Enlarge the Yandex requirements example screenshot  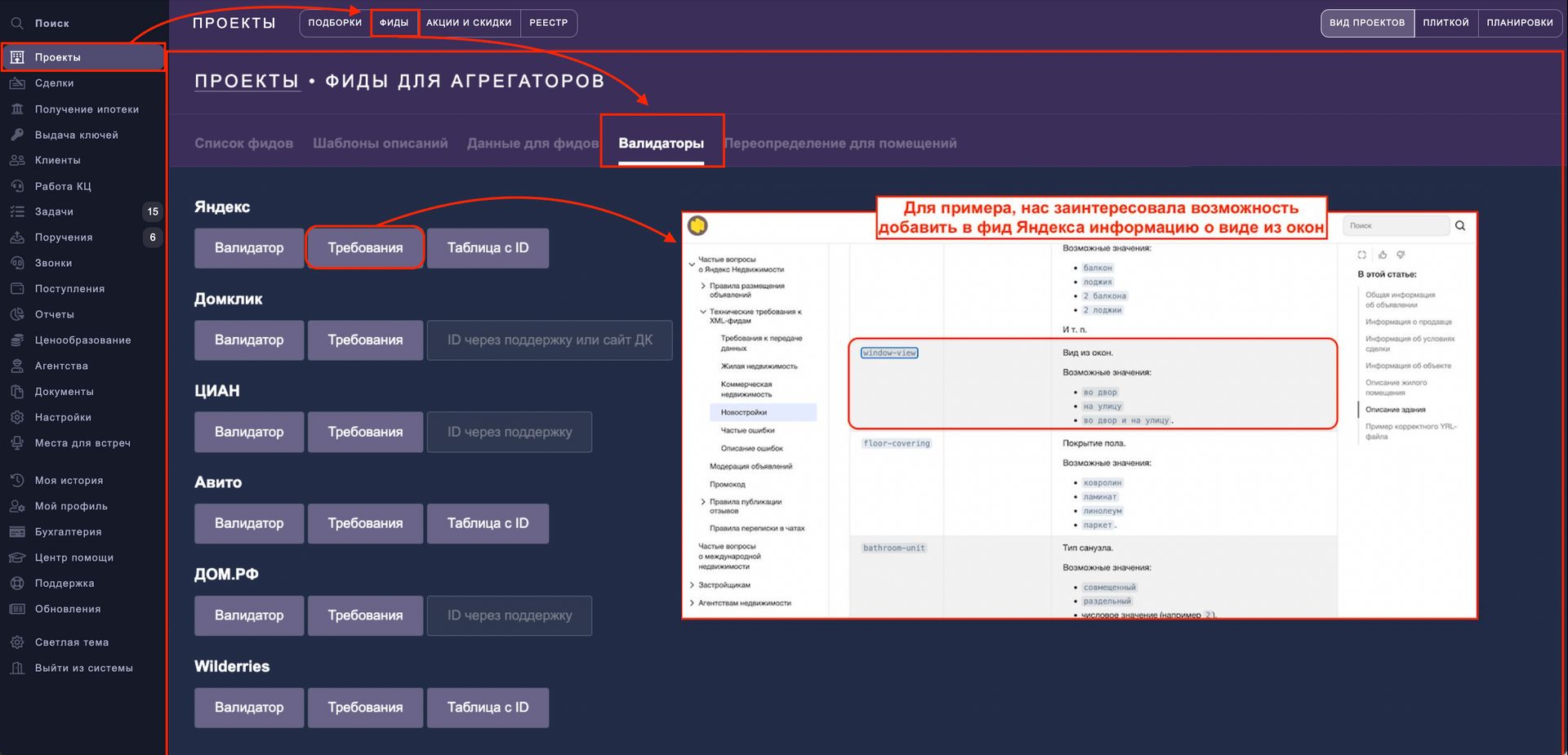[1080, 415]
